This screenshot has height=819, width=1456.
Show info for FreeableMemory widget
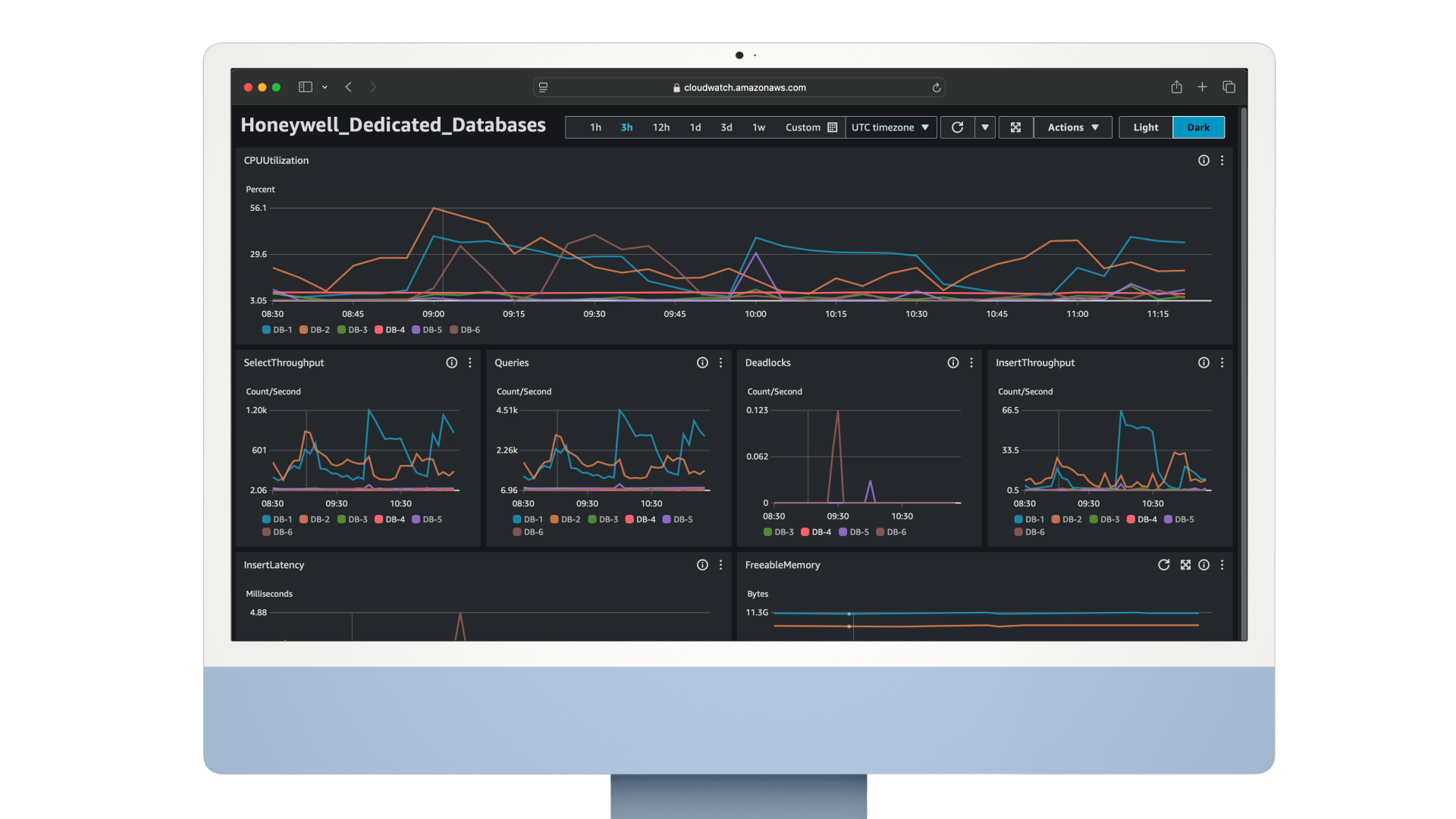click(x=1203, y=565)
